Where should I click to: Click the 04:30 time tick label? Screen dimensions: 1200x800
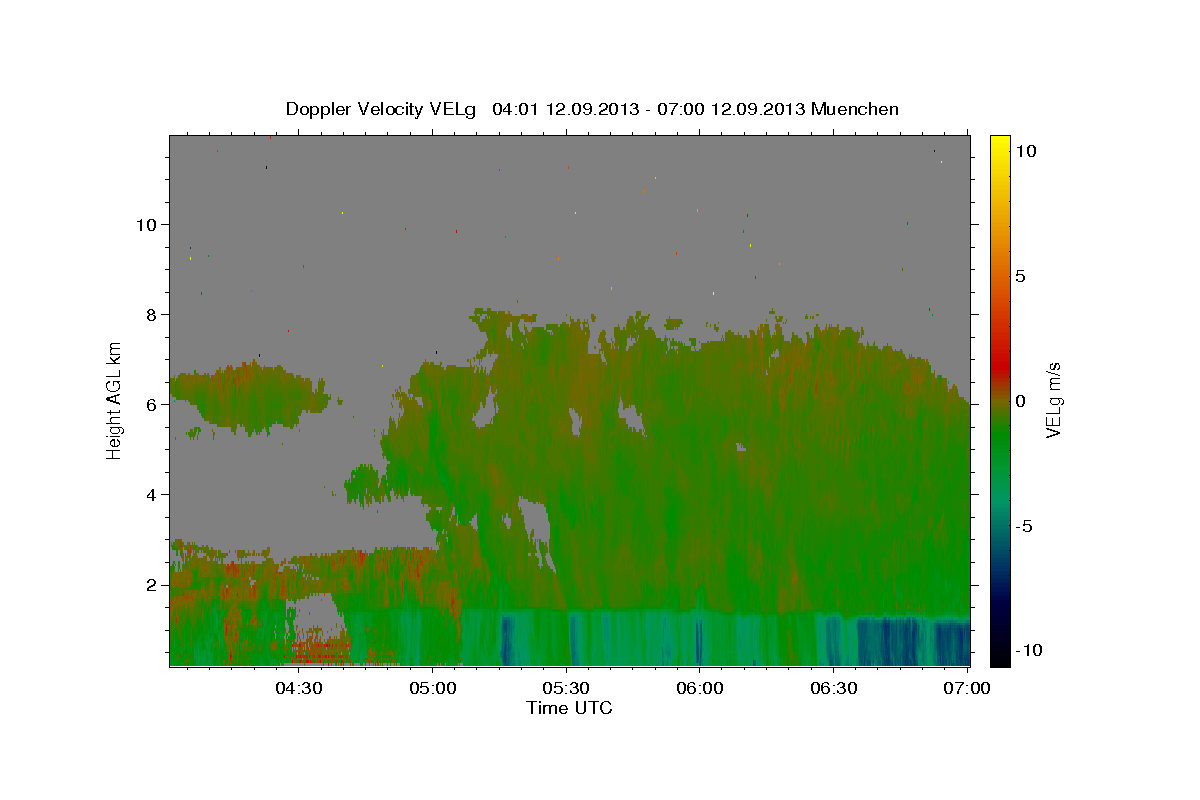tap(299, 688)
